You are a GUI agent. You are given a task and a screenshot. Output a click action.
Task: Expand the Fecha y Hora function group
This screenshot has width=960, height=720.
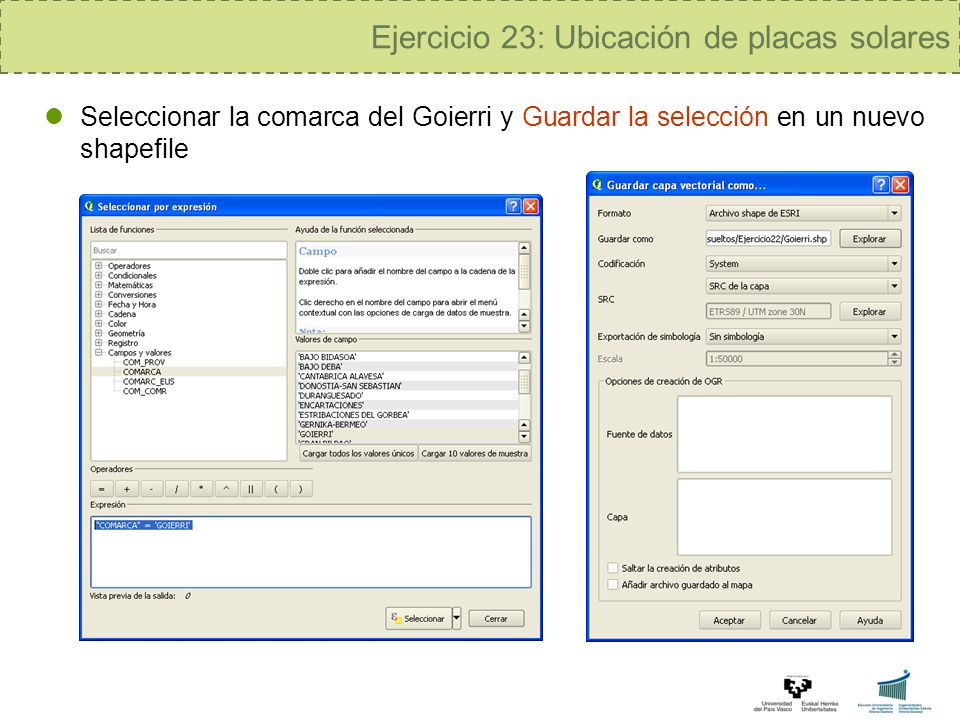[99, 304]
